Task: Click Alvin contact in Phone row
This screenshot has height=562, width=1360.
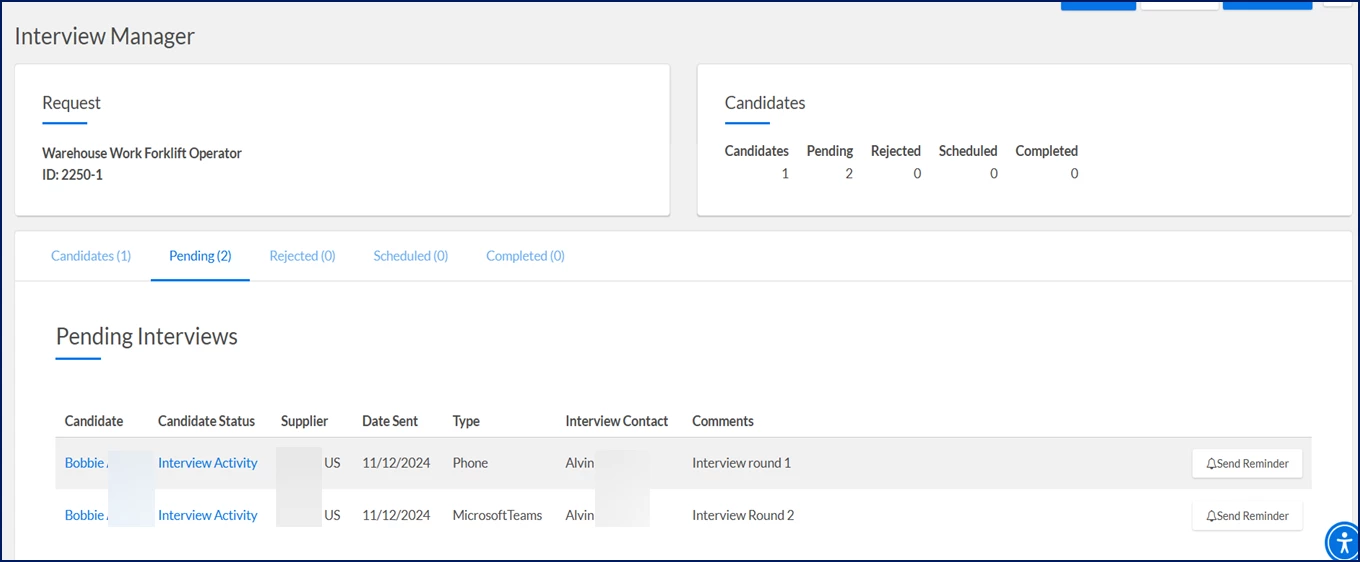Action: 580,463
